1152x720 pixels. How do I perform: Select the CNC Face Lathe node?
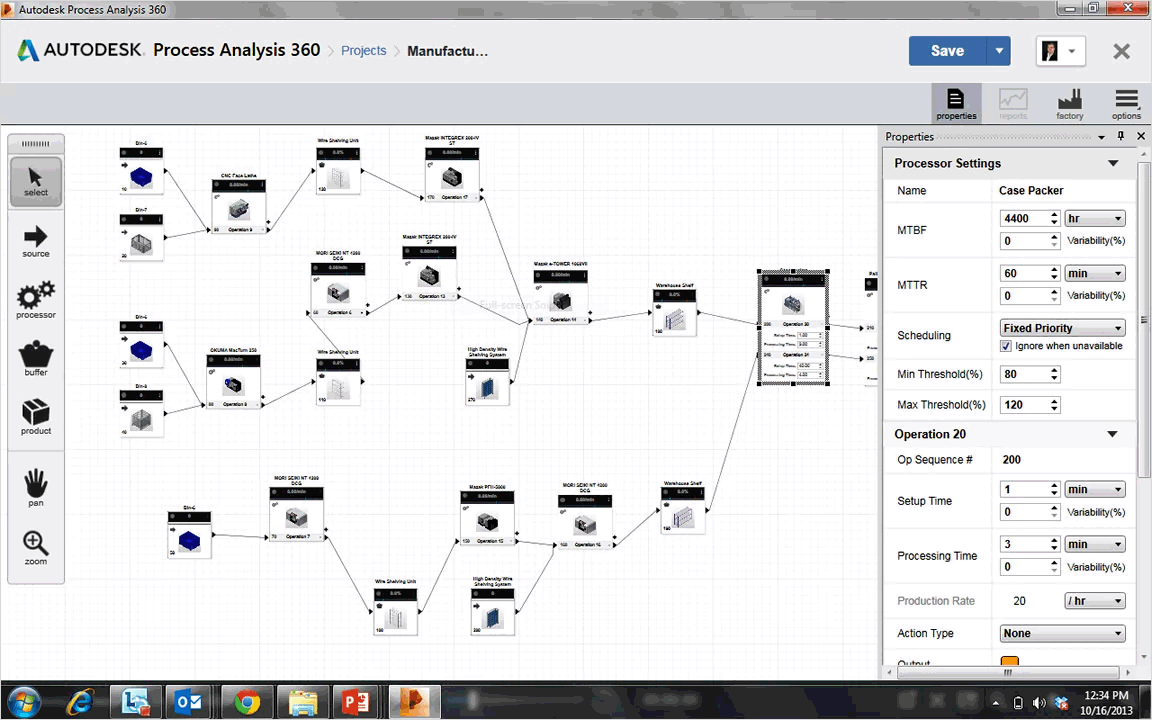(x=239, y=206)
